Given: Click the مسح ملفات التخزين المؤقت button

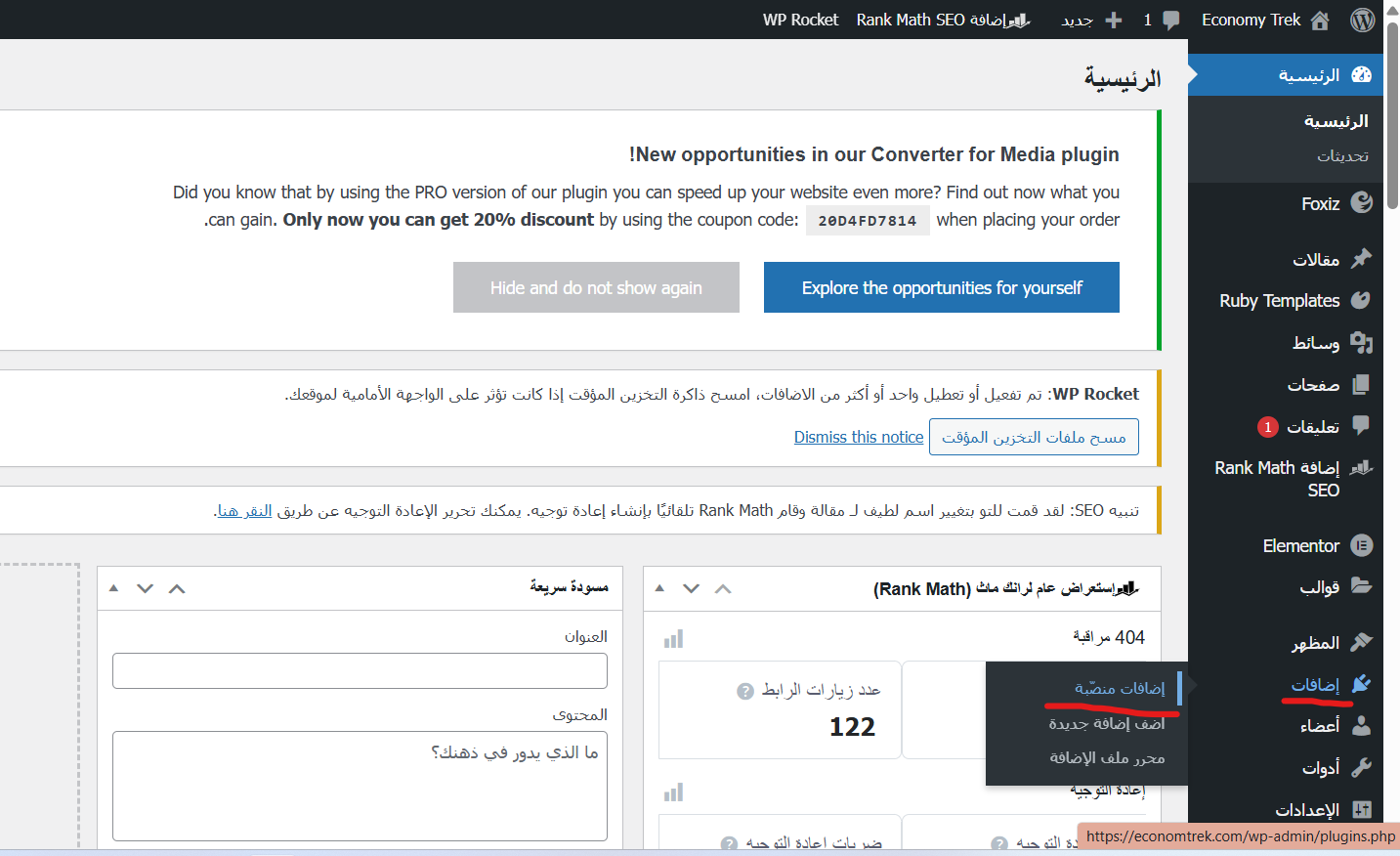Looking at the screenshot, I should [x=1034, y=437].
